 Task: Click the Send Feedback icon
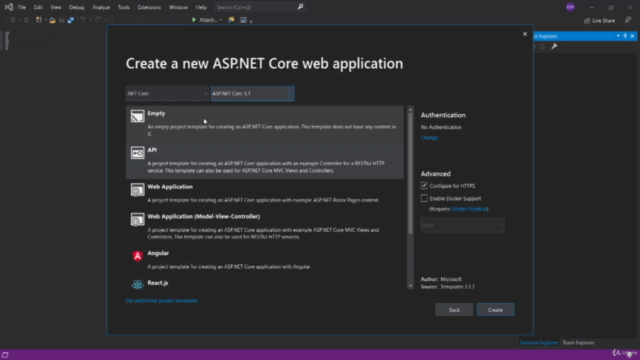pyautogui.click(x=628, y=20)
